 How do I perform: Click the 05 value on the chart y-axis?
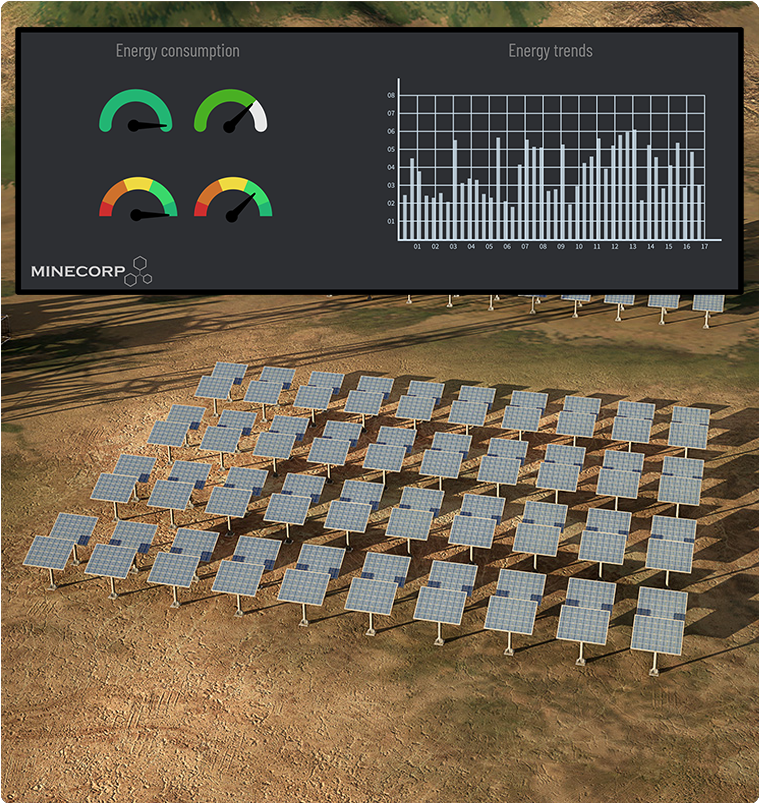pyautogui.click(x=392, y=150)
